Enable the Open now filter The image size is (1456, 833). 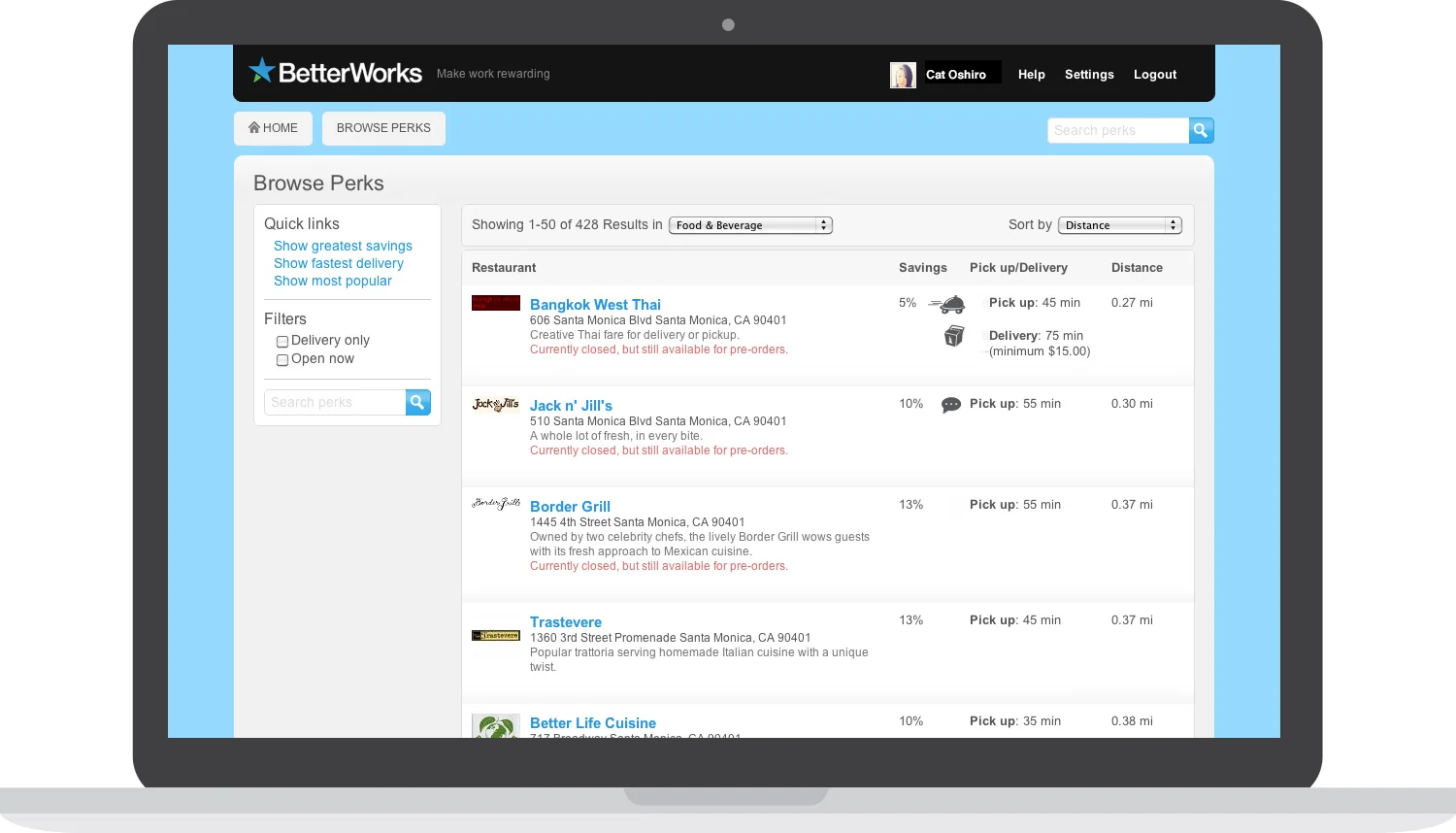coord(282,359)
